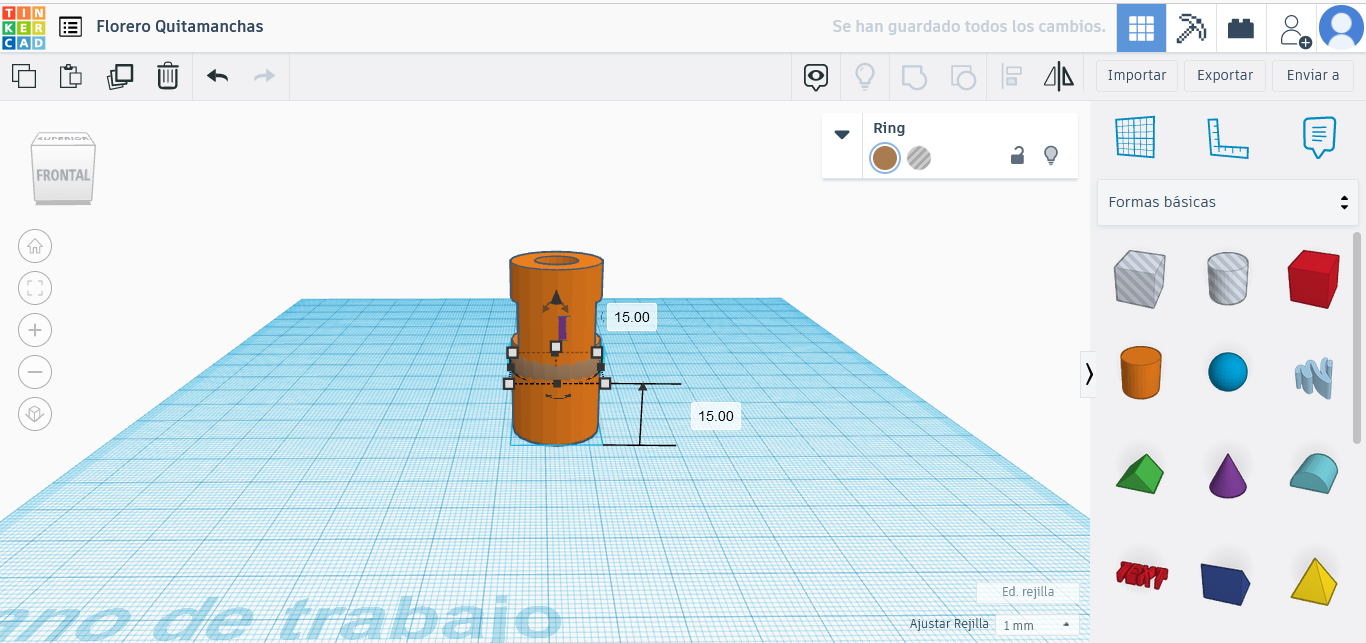Screen dimensions: 1366x643
Task: Select the solid brown color swatch
Action: pyautogui.click(x=884, y=158)
